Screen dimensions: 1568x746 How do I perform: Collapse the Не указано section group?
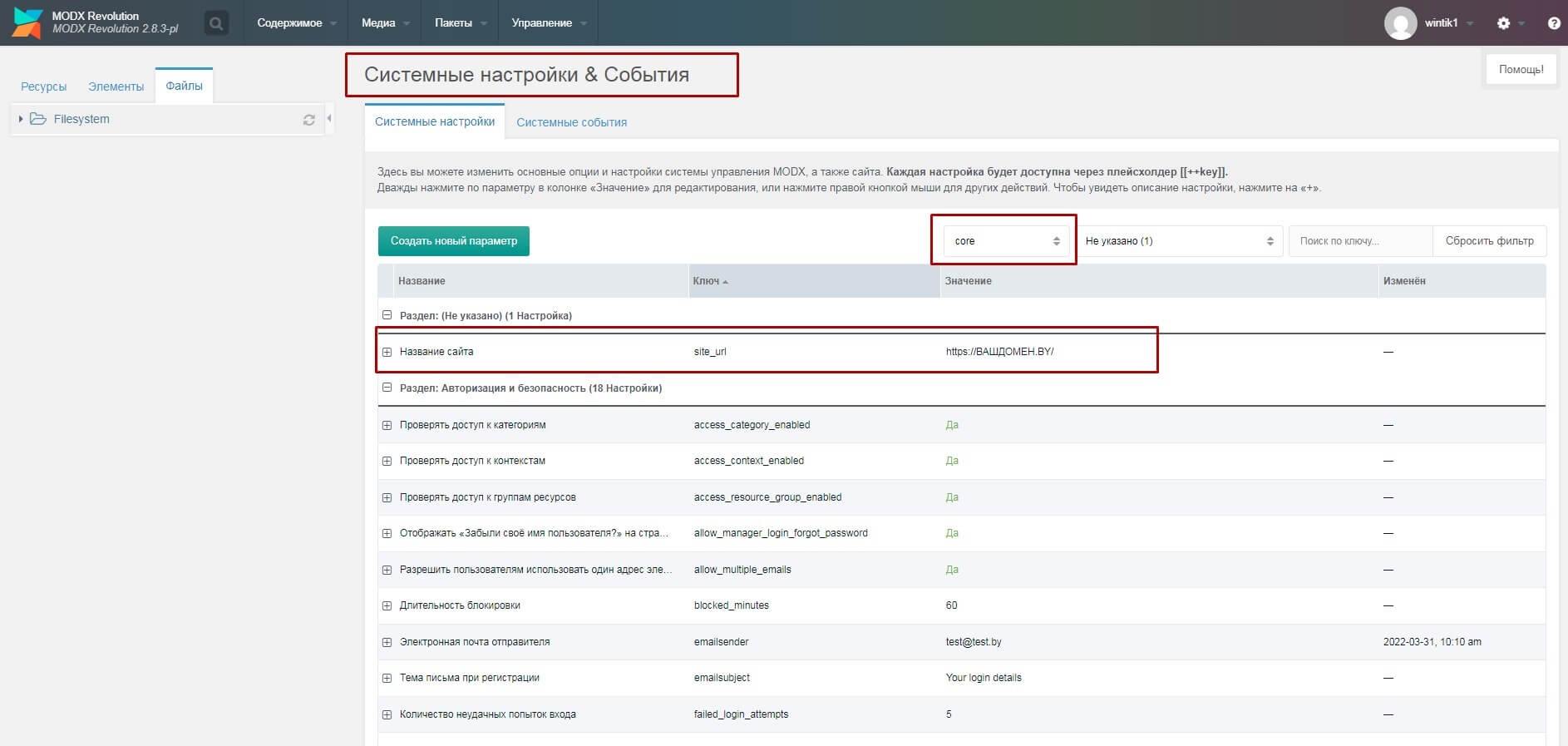click(x=387, y=316)
